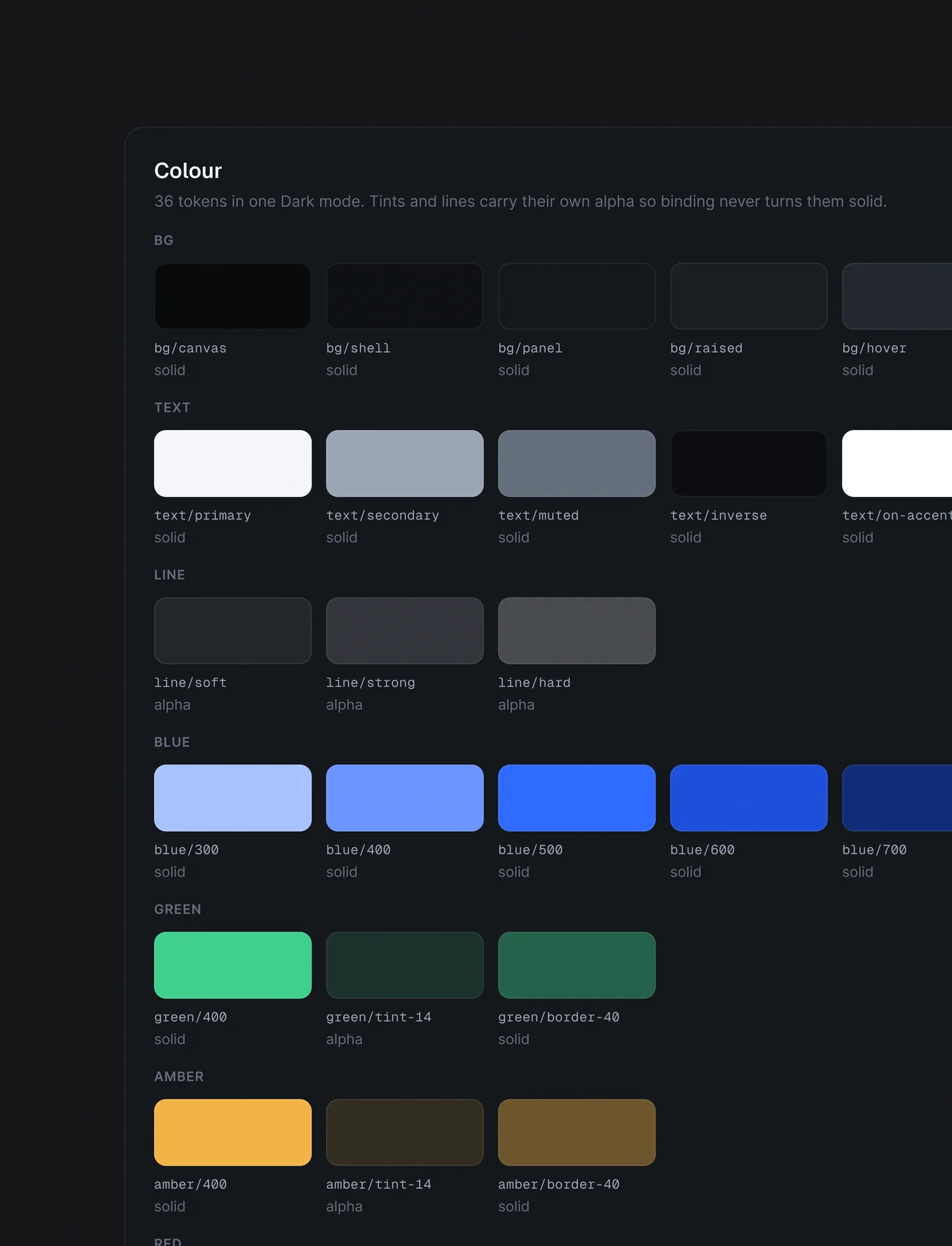Select the text/primary white swatch

(x=232, y=464)
